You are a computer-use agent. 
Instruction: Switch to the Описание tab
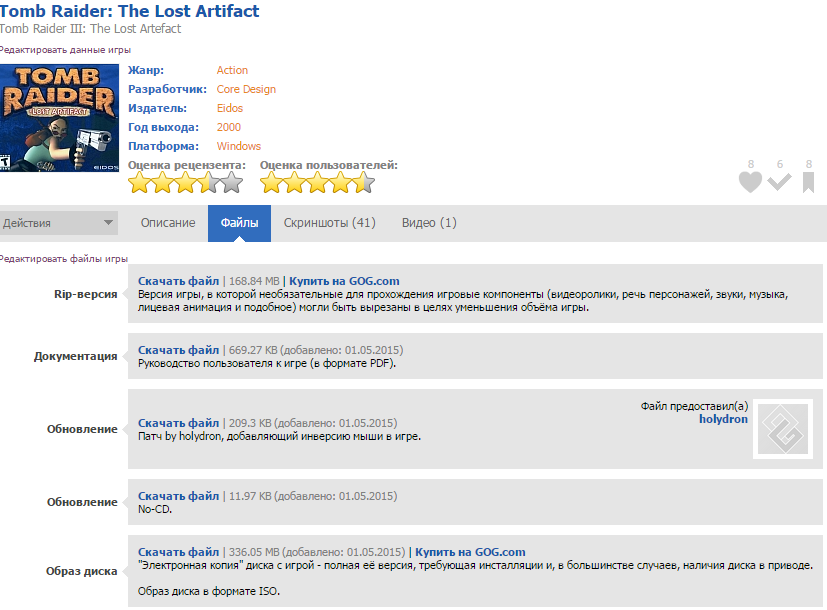pyautogui.click(x=168, y=223)
